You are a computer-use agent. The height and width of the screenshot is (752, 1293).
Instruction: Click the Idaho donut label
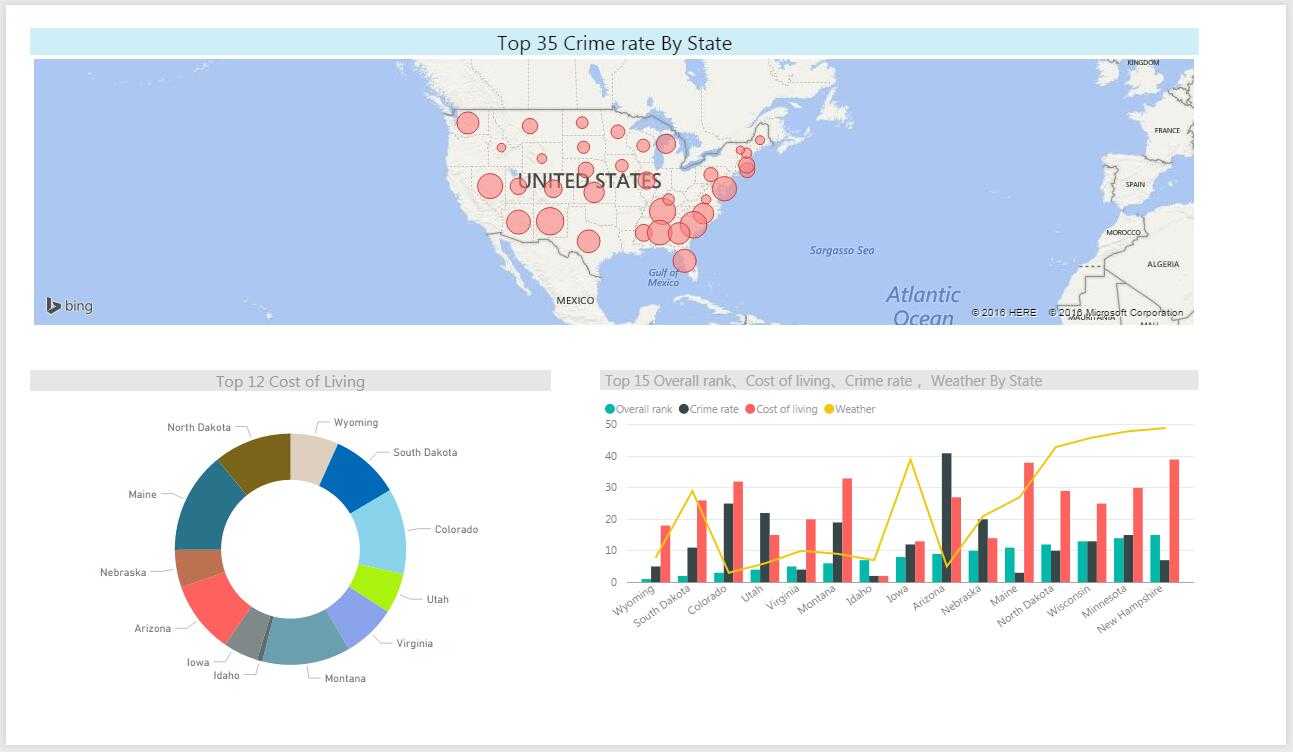click(x=226, y=676)
